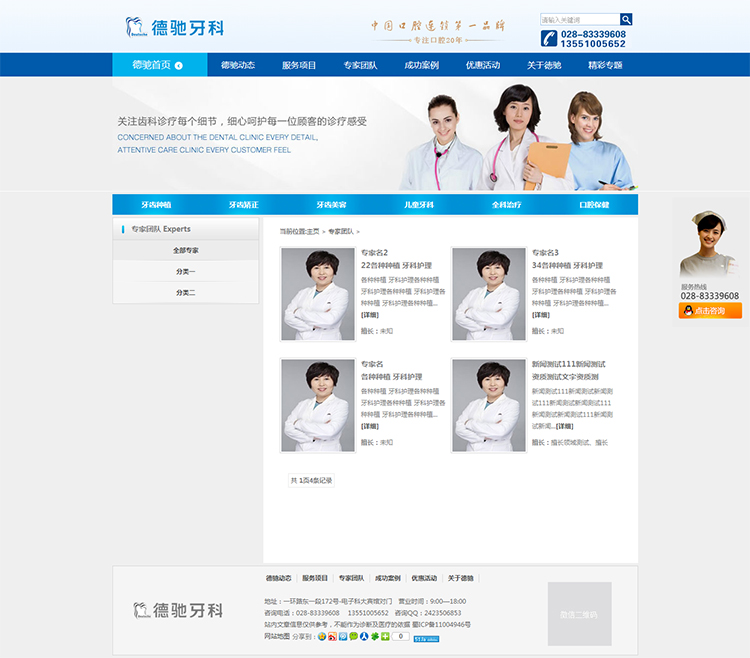
Task: Click the arrow icon beside 德驰首页
Action: (178, 66)
